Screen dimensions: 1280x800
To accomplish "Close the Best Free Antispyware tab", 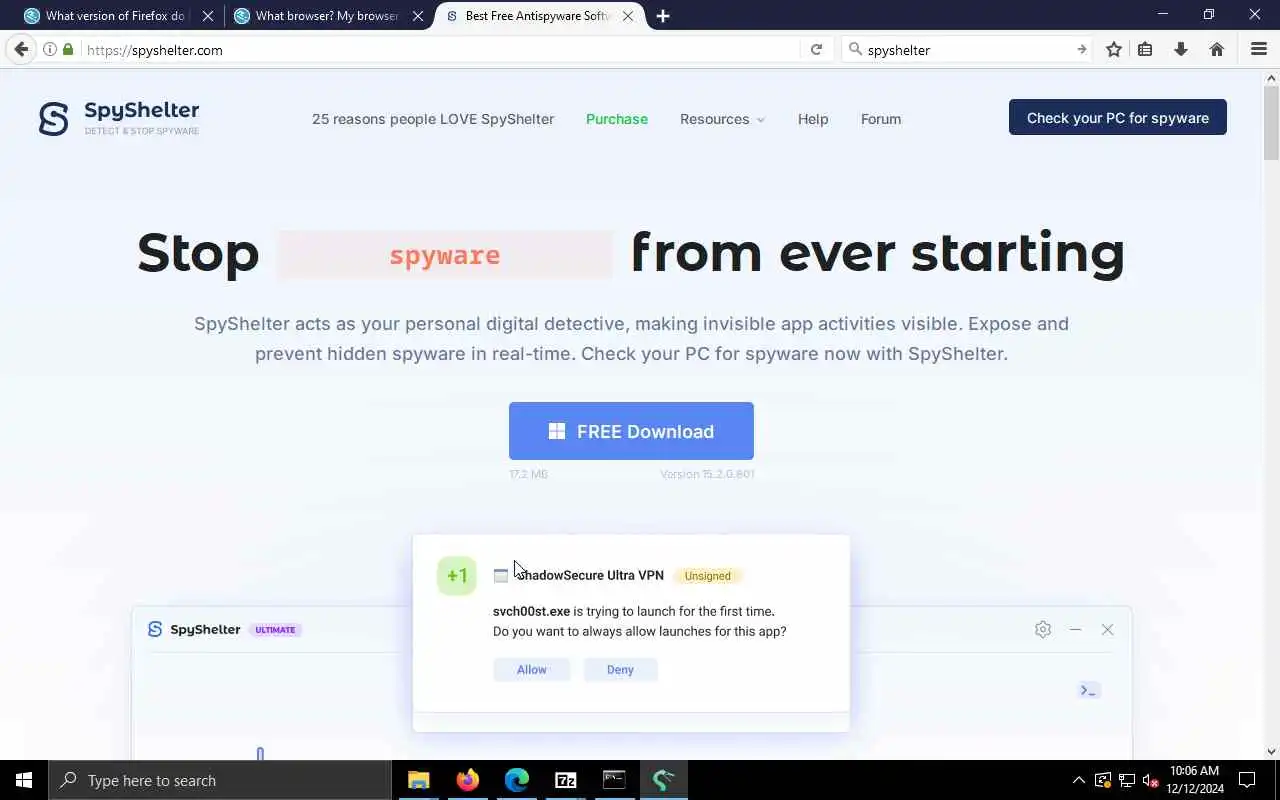I will (x=628, y=16).
